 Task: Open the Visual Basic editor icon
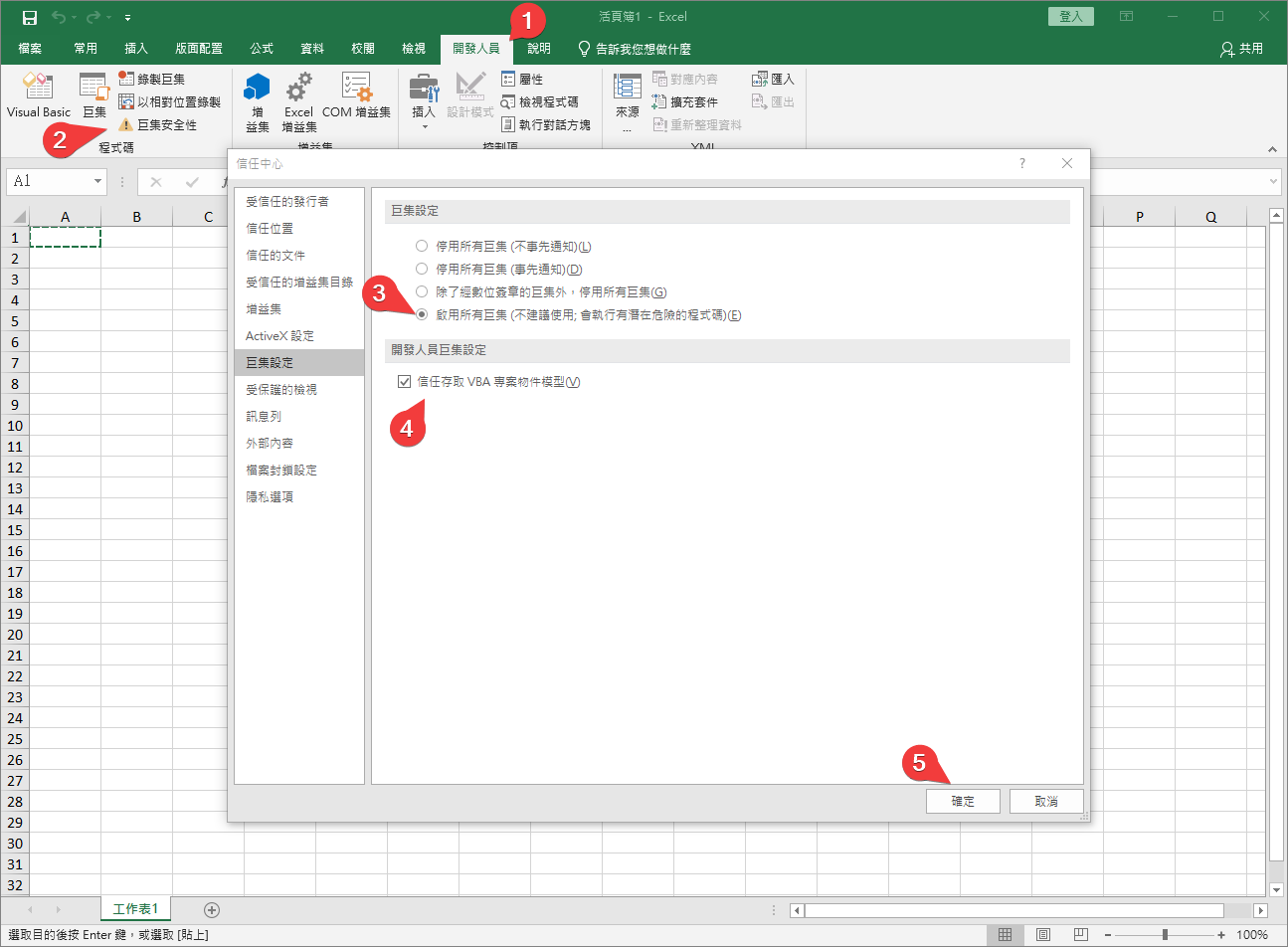tap(38, 88)
